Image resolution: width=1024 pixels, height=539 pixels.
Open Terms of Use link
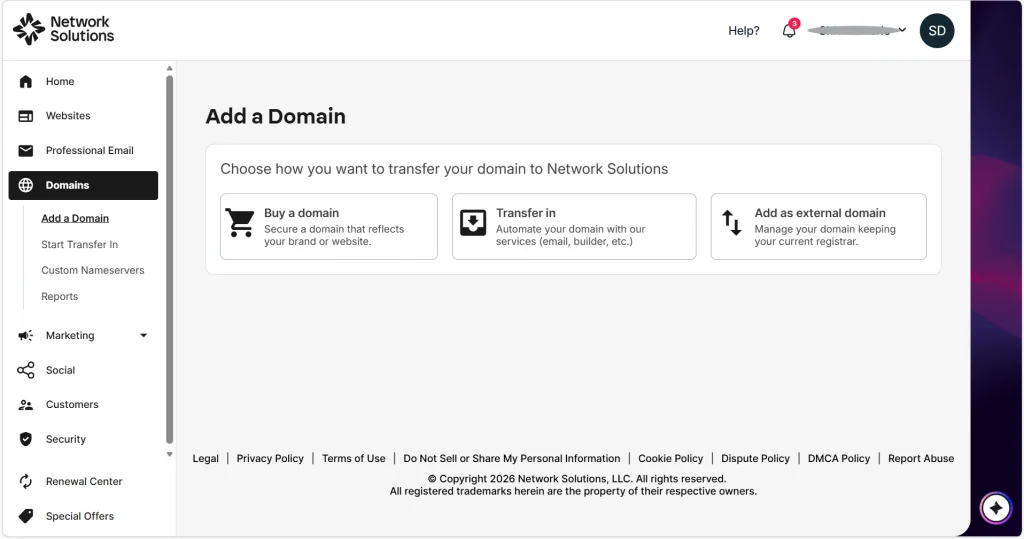pyautogui.click(x=353, y=459)
